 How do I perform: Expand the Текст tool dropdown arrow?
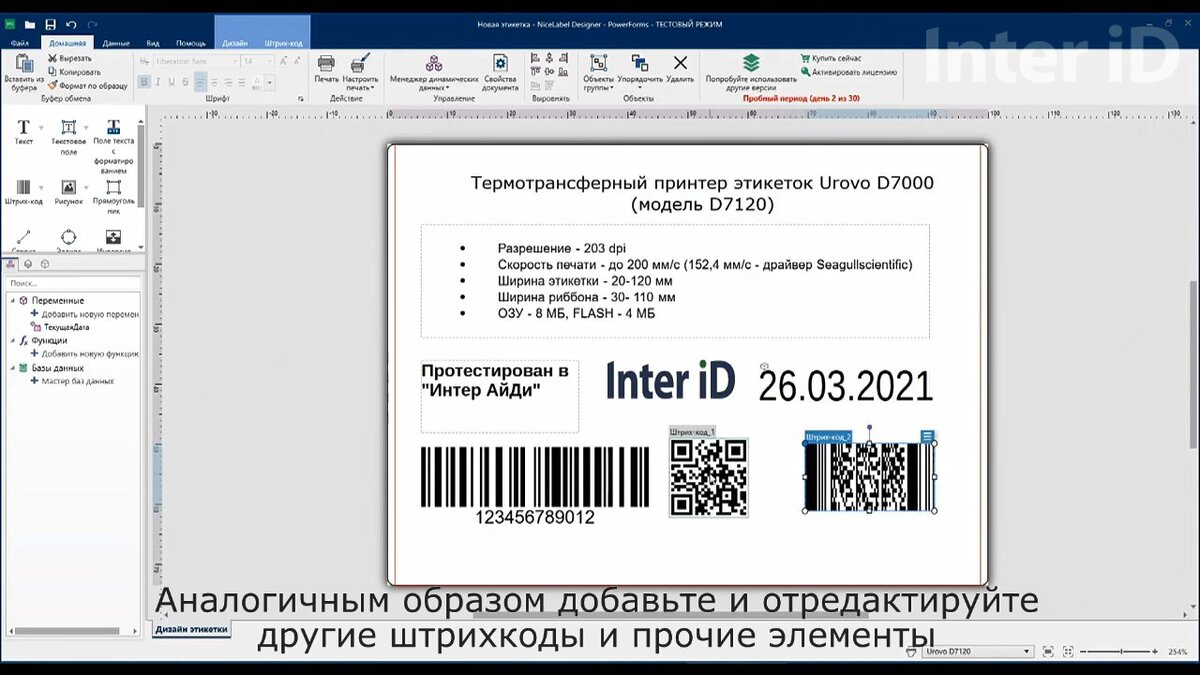point(40,128)
